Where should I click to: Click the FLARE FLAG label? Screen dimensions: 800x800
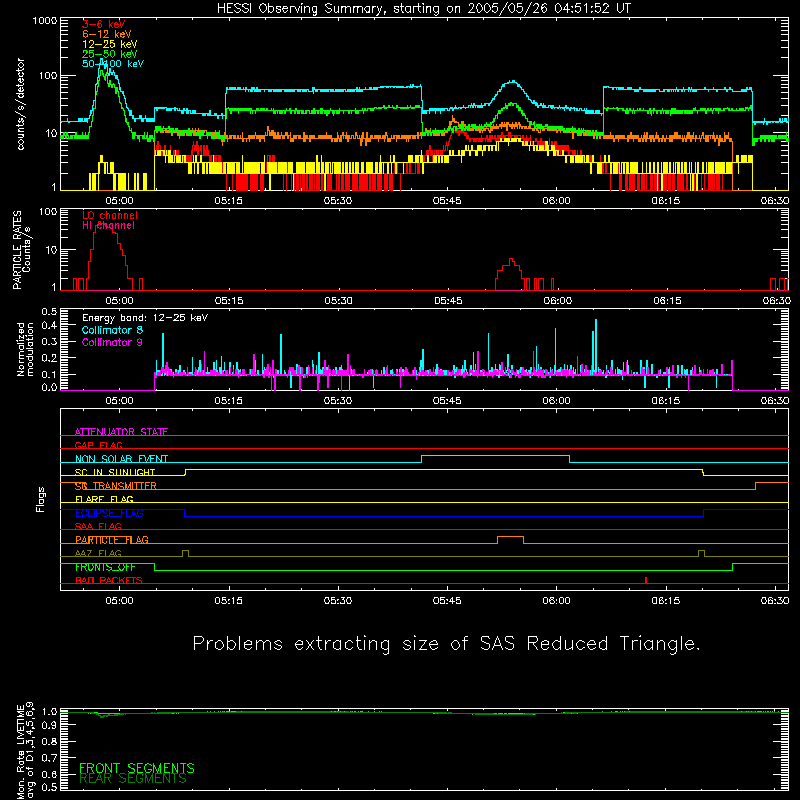(x=104, y=499)
